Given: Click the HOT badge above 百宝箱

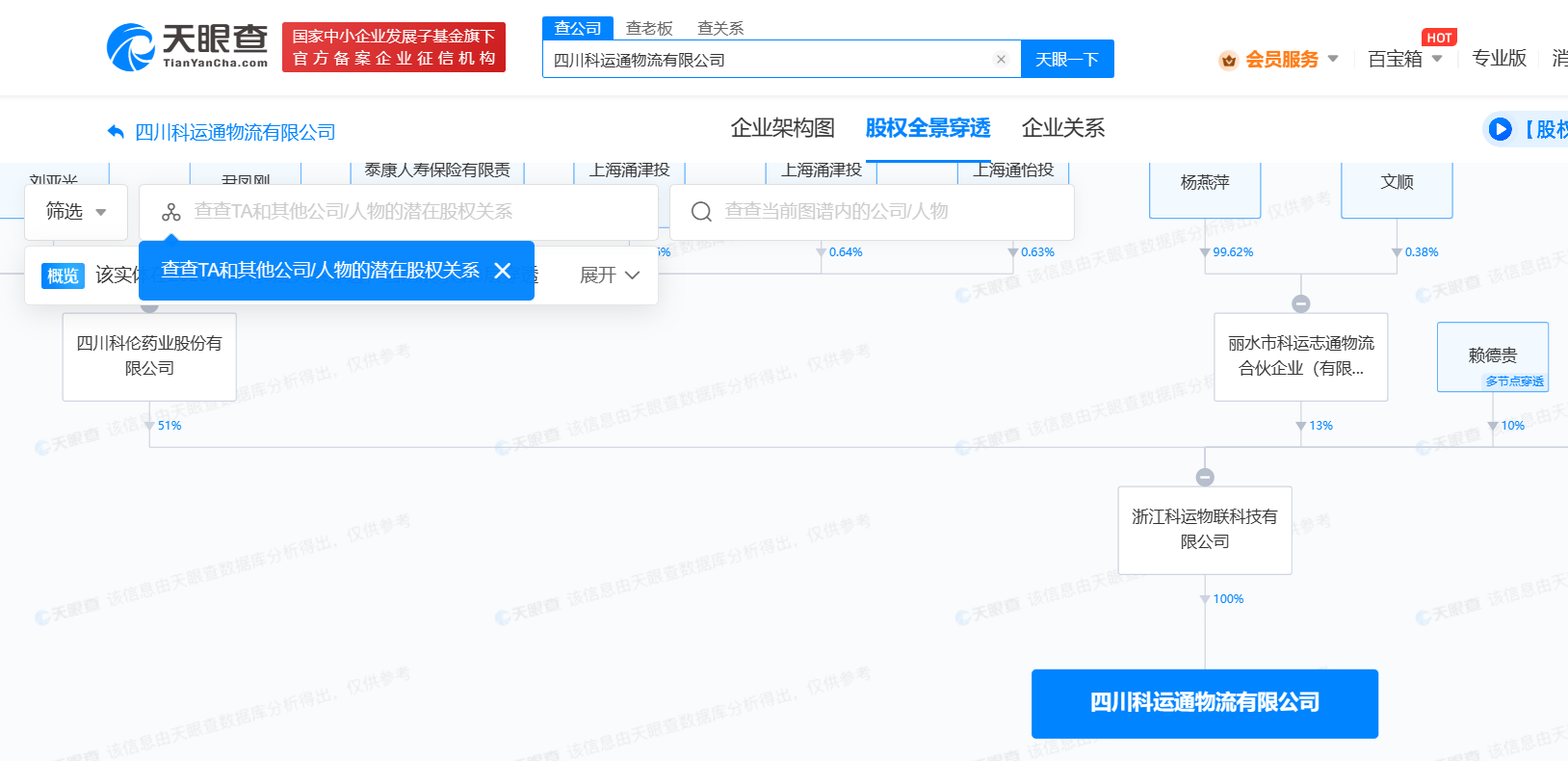Looking at the screenshot, I should tap(1439, 38).
